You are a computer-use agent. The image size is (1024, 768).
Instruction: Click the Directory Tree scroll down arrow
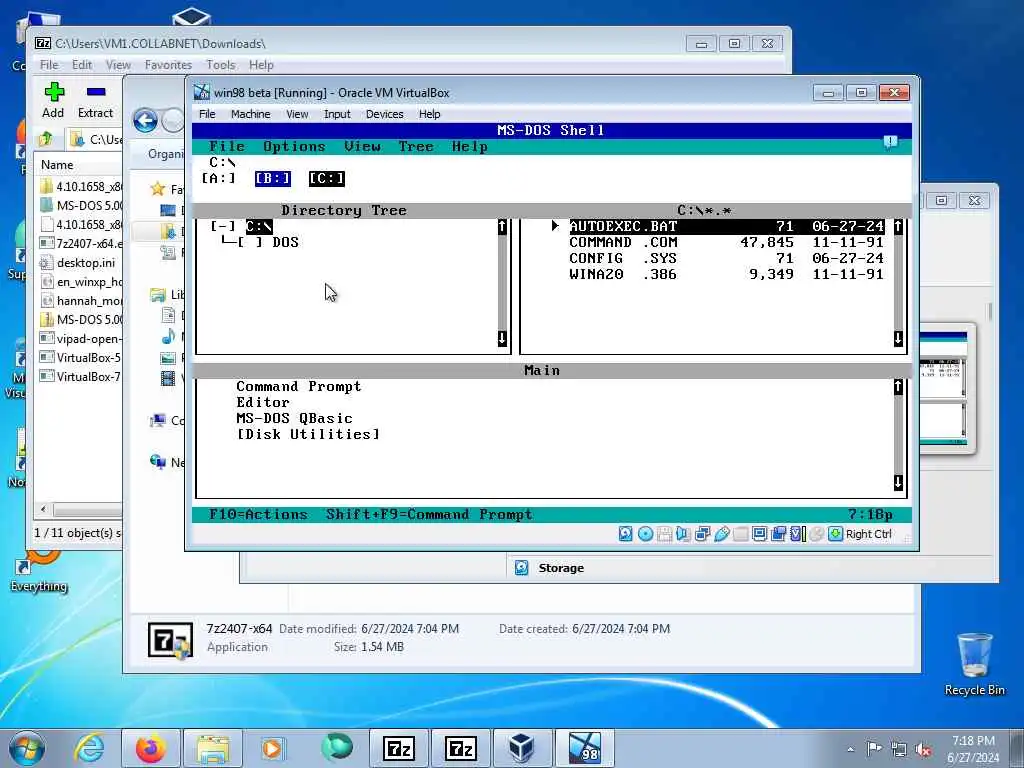pyautogui.click(x=502, y=338)
